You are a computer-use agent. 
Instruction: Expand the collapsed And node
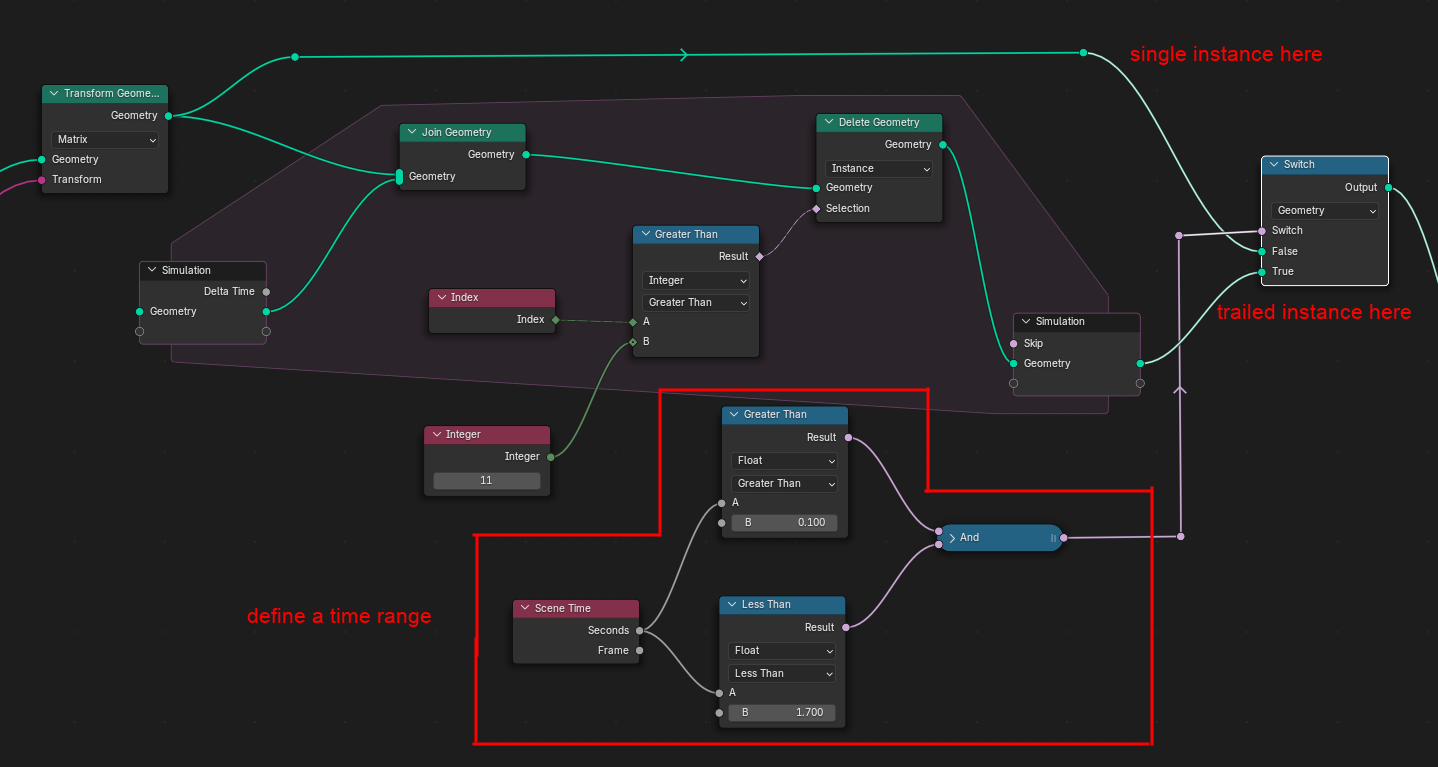pyautogui.click(x=952, y=538)
